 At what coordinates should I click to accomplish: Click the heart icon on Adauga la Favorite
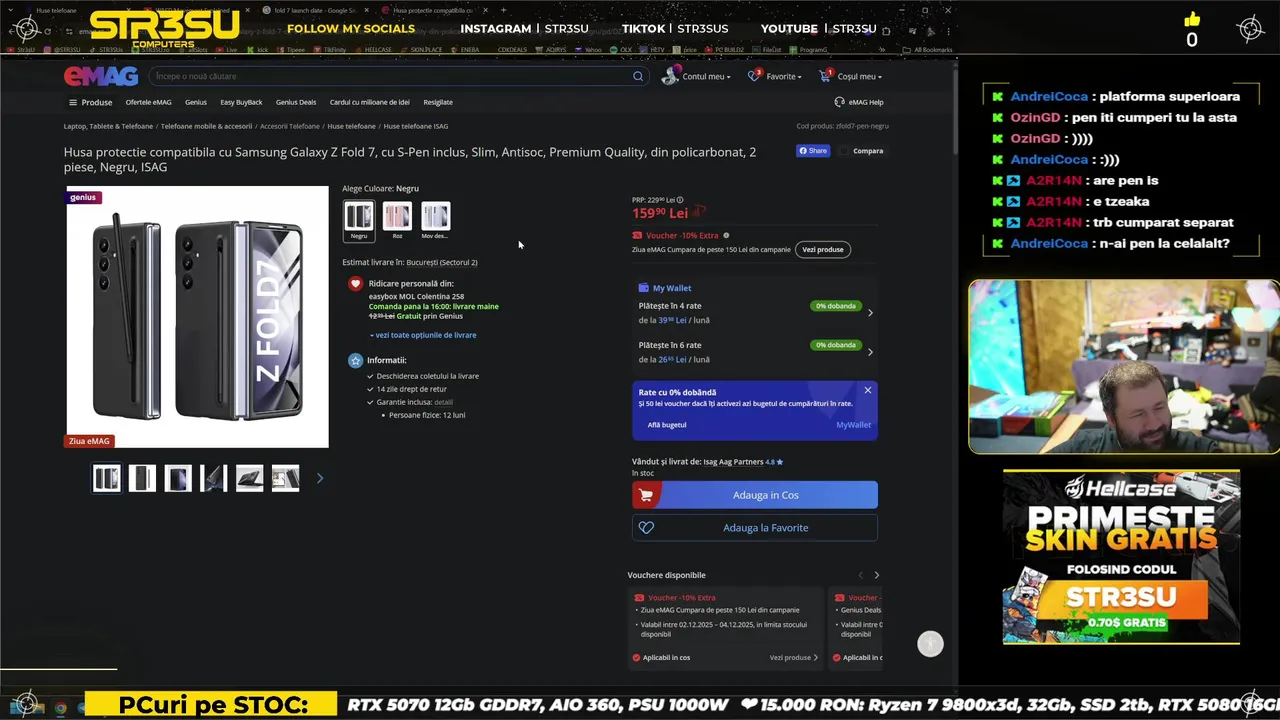click(646, 528)
